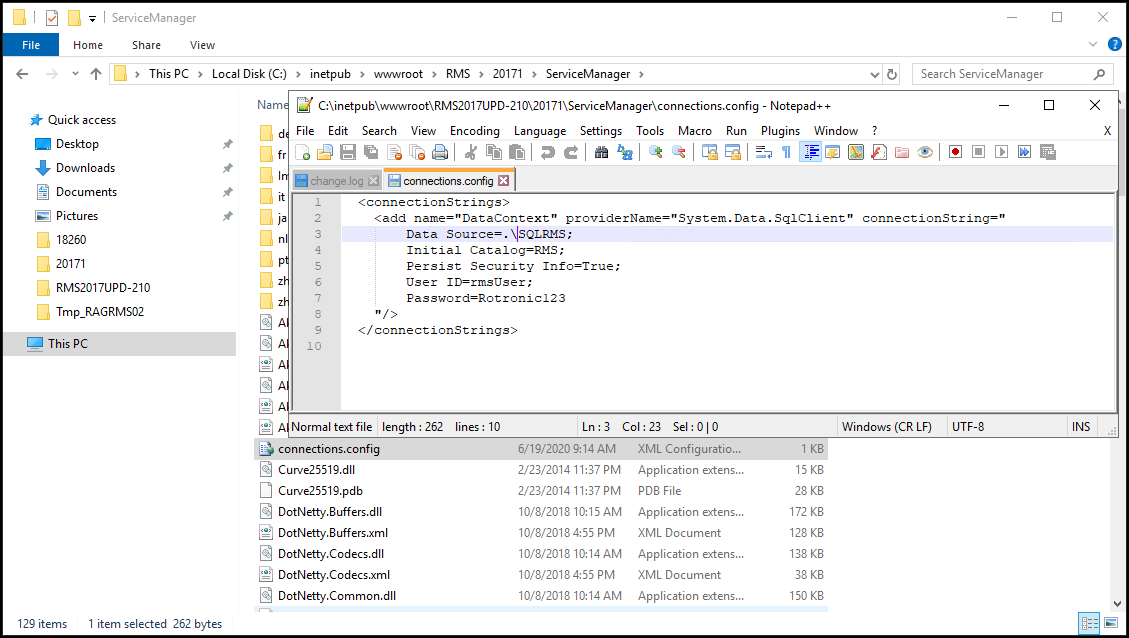Open the Document Map panel icon
Image resolution: width=1129 pixels, height=638 pixels.
click(x=856, y=153)
